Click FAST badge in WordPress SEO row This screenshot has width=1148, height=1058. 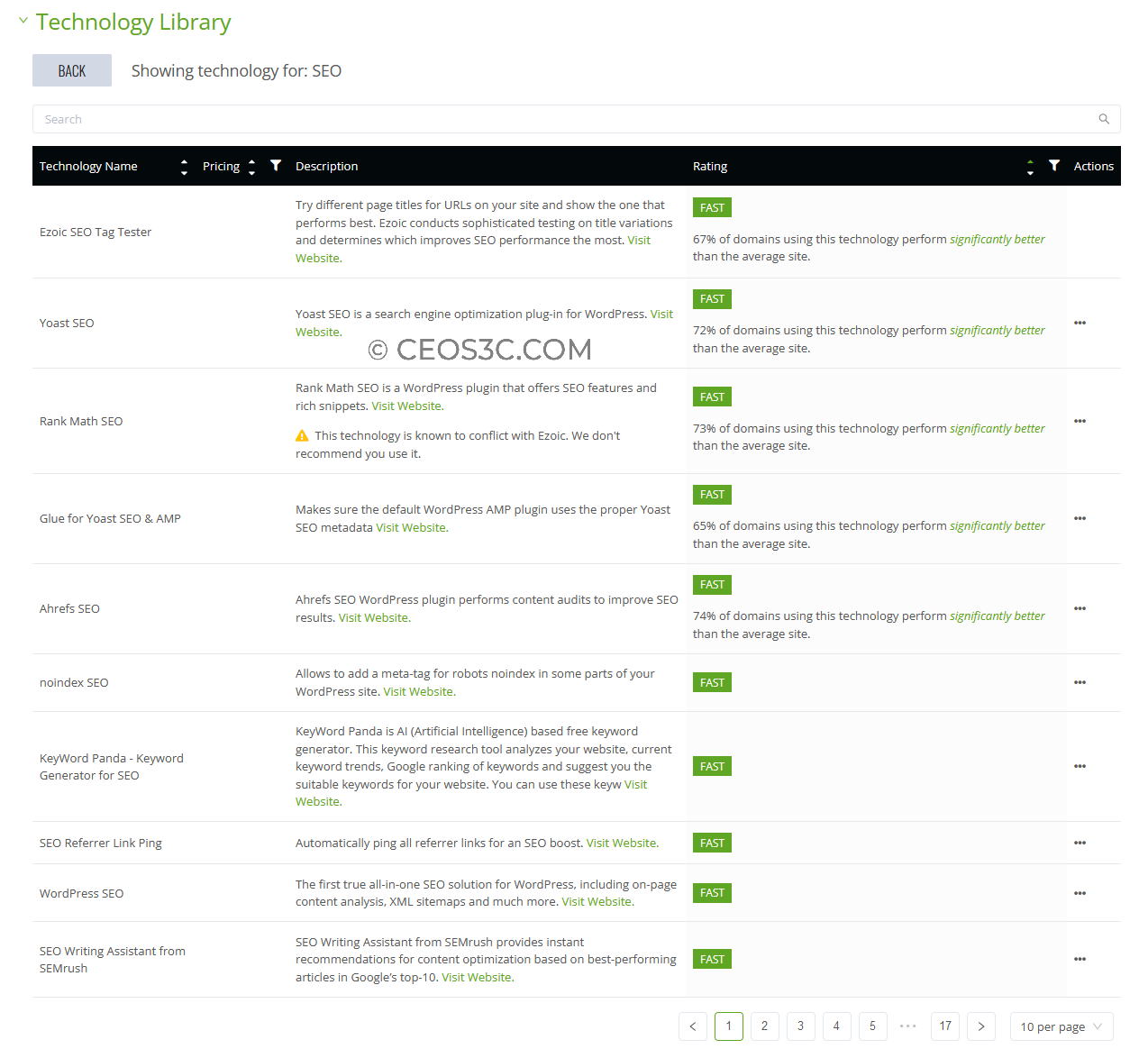[x=712, y=893]
